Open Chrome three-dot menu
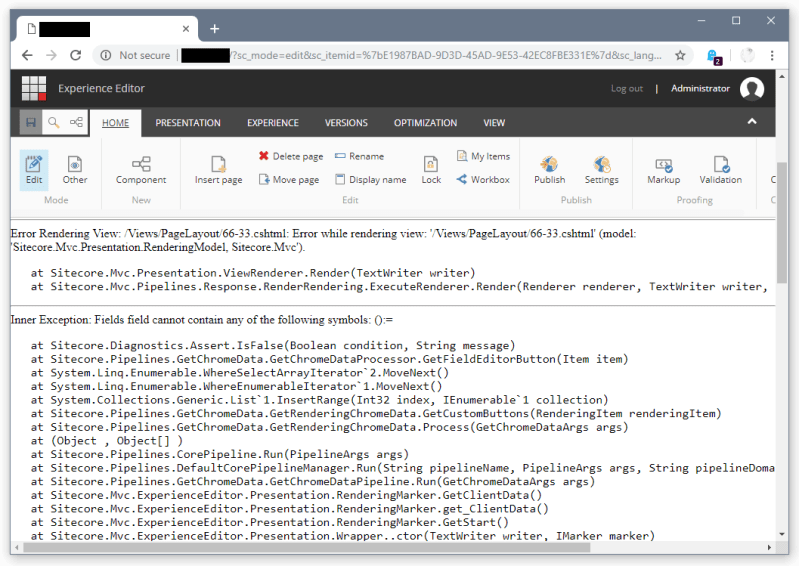Image resolution: width=799 pixels, height=566 pixels. click(772, 56)
